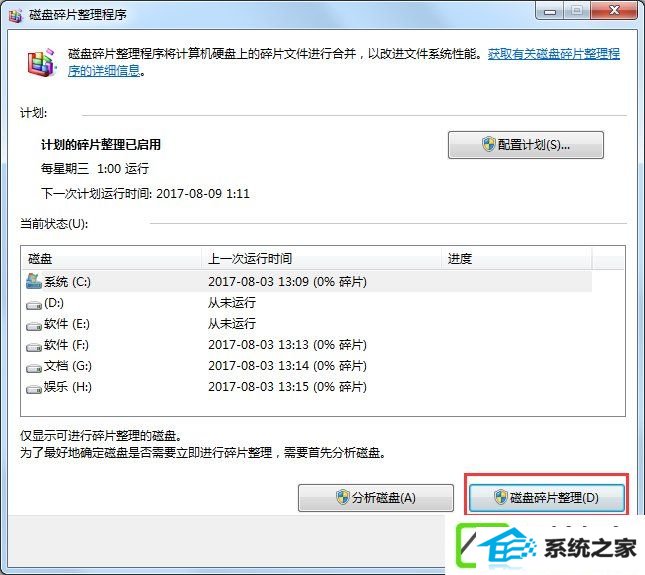Click 从未运行 status for (D:)
Image resolution: width=645 pixels, height=575 pixels.
click(232, 303)
